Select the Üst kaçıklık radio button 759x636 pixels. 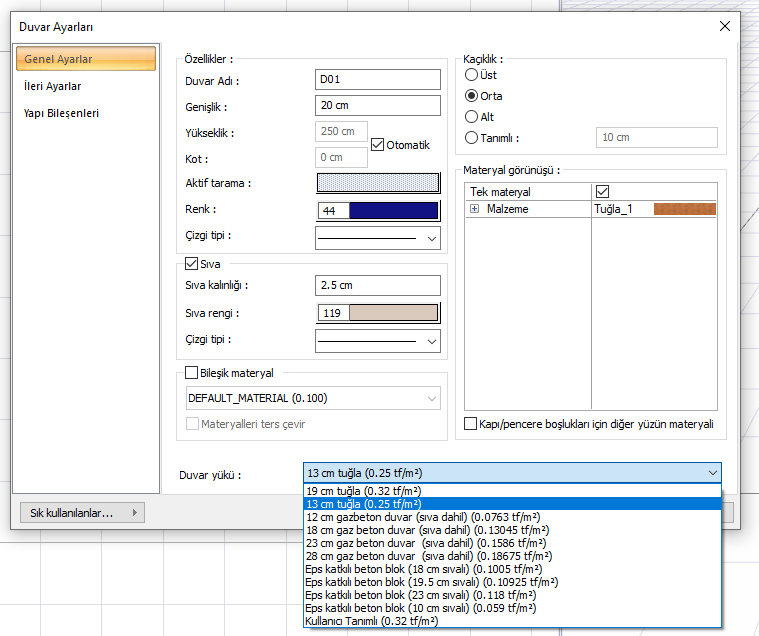point(471,75)
